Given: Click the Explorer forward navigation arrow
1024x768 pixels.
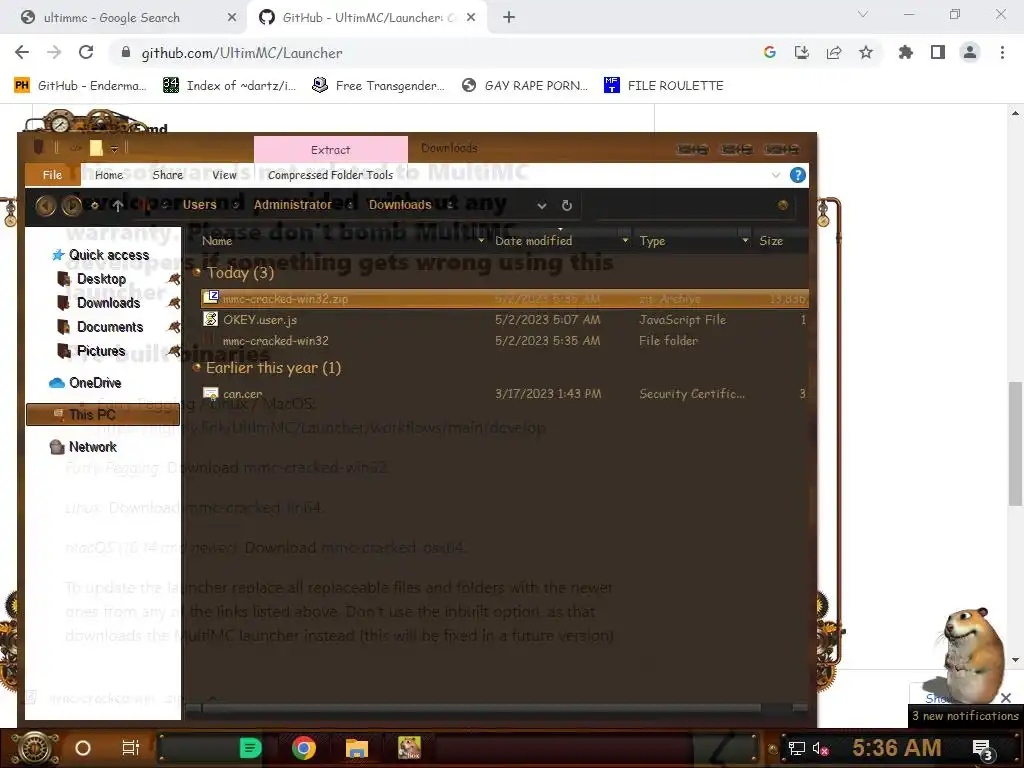Looking at the screenshot, I should point(71,206).
